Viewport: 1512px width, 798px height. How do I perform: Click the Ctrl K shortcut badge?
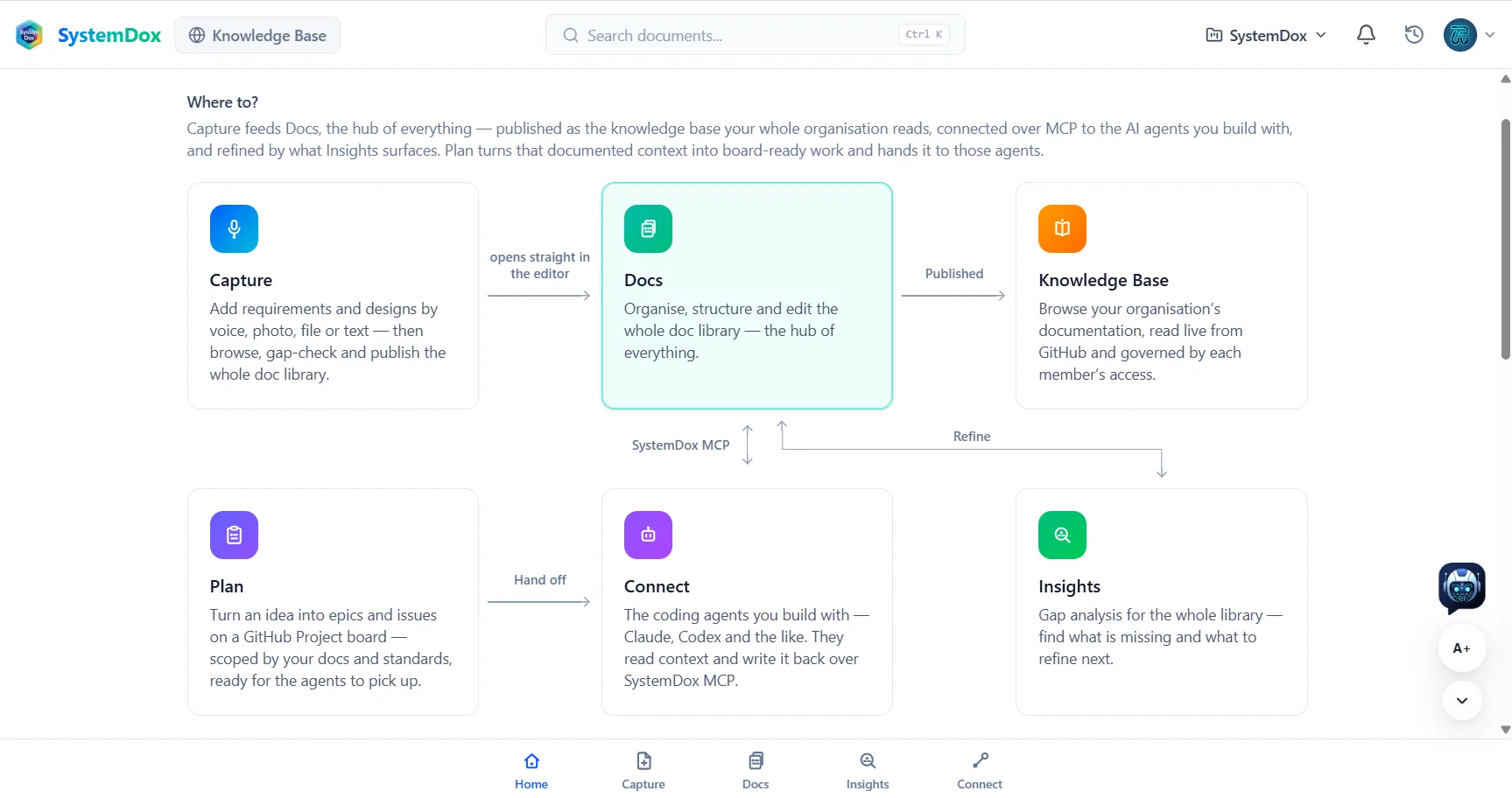pyautogui.click(x=924, y=35)
